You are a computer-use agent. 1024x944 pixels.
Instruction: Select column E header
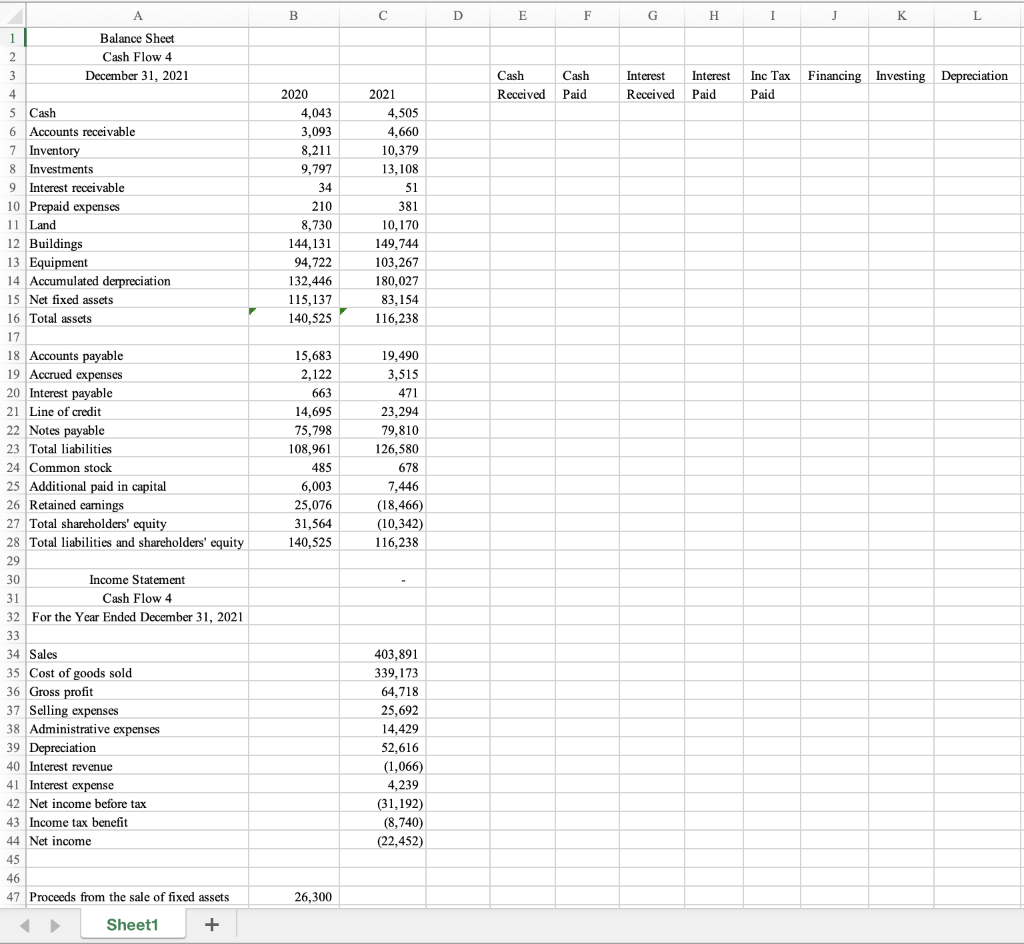click(522, 16)
